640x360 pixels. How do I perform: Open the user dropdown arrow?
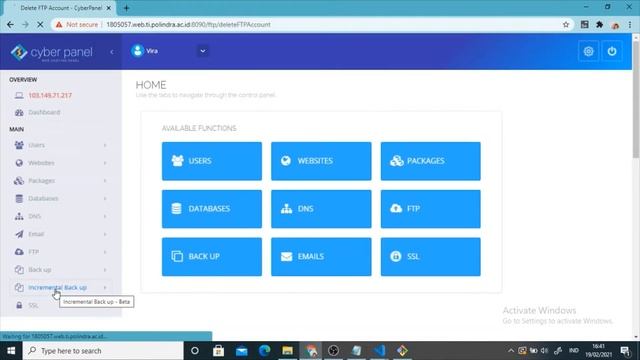pyautogui.click(x=202, y=51)
